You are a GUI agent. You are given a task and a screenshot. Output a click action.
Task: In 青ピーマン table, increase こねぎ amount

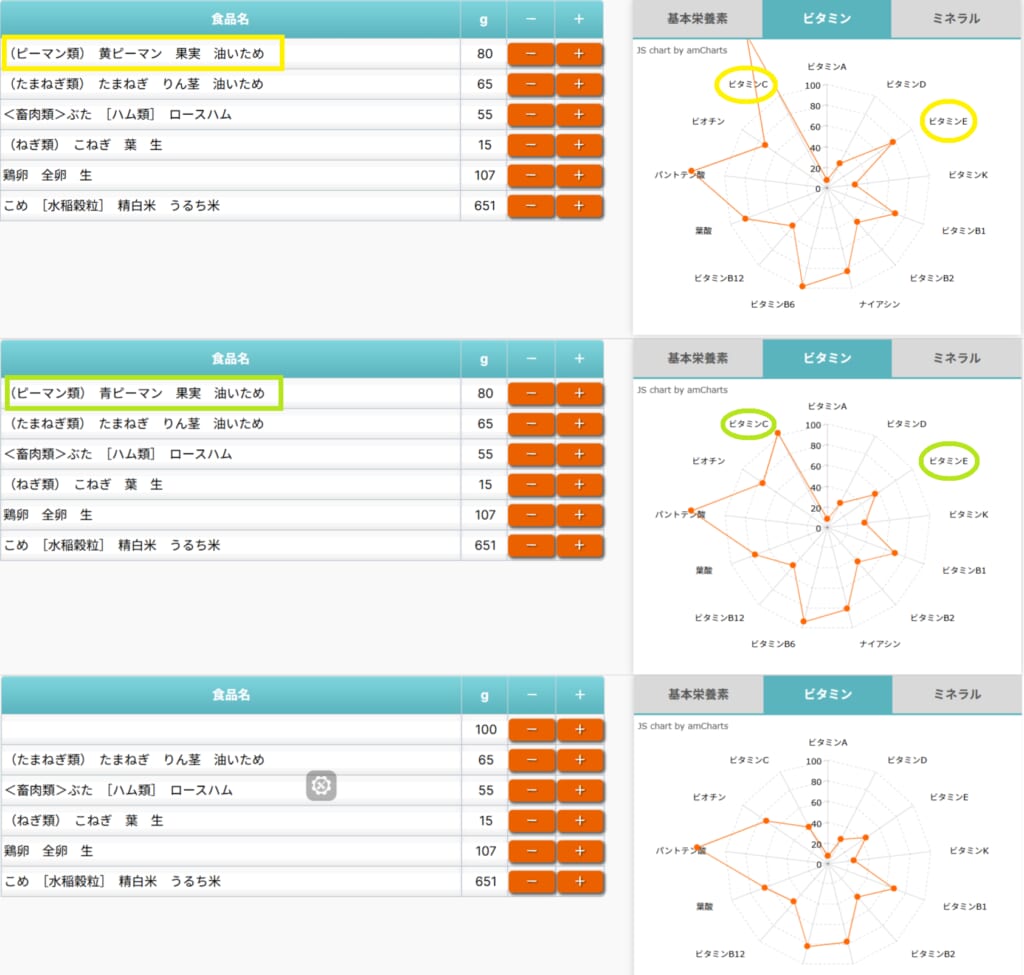579,485
